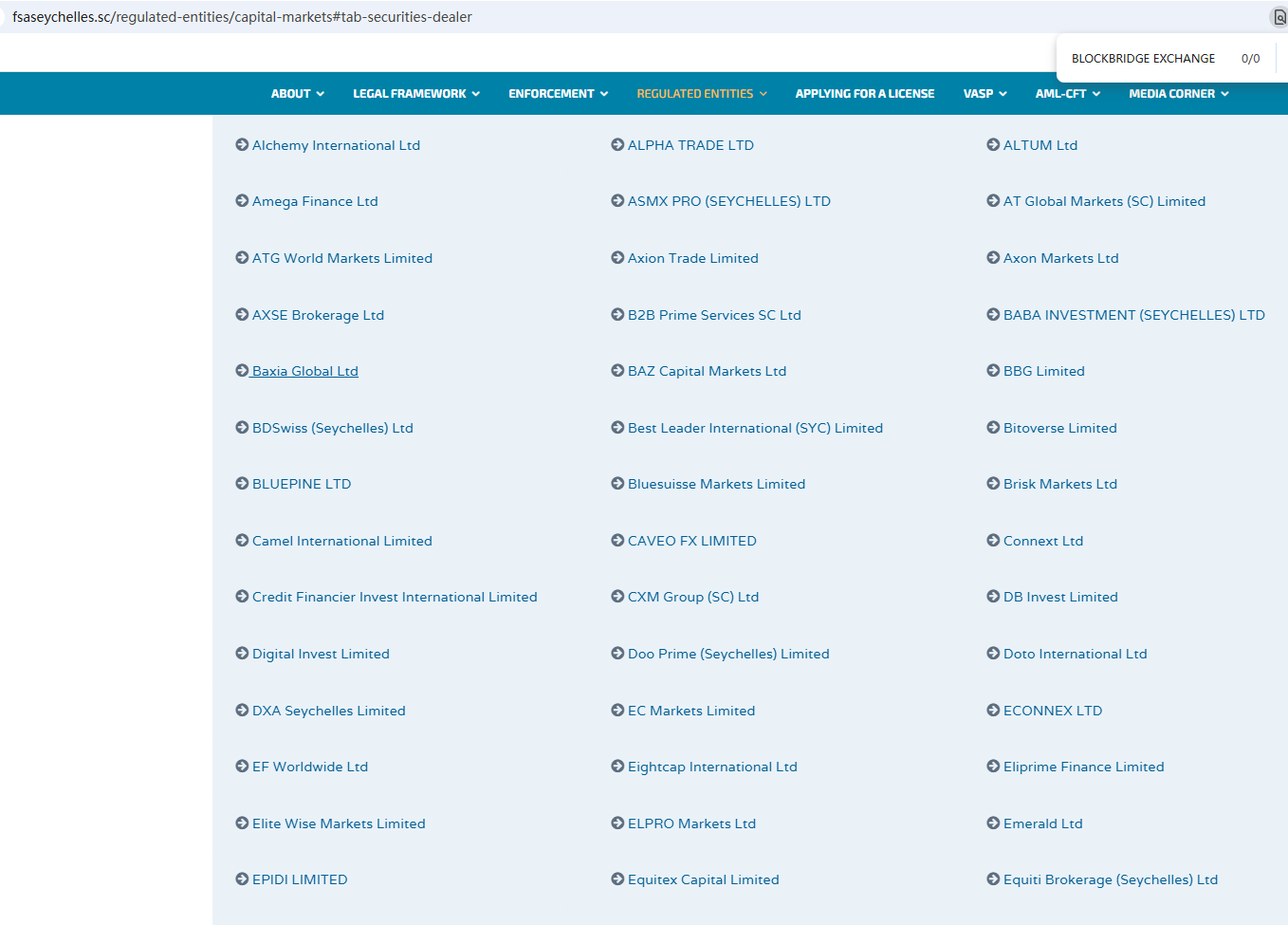
Task: Click the arrow icon beside Bitoverse Limited
Action: [x=993, y=428]
